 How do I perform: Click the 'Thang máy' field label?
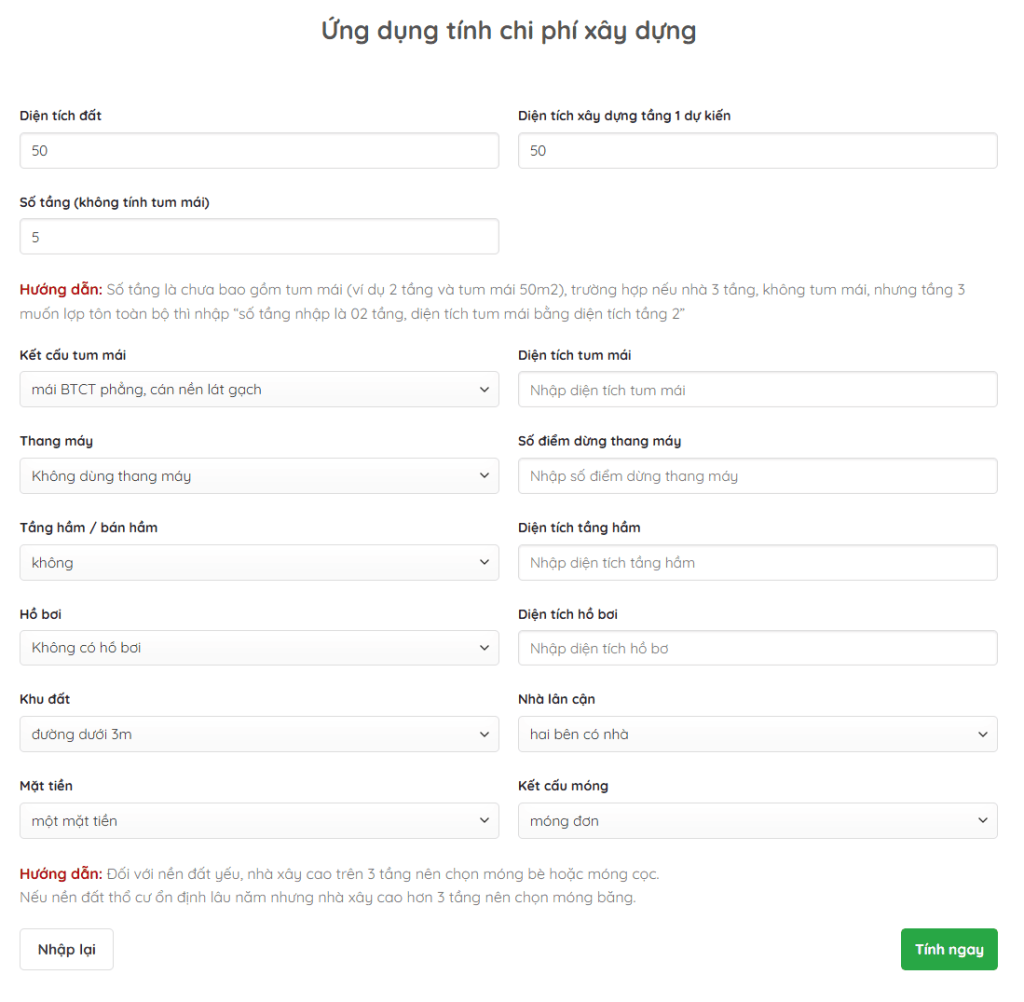click(x=56, y=441)
